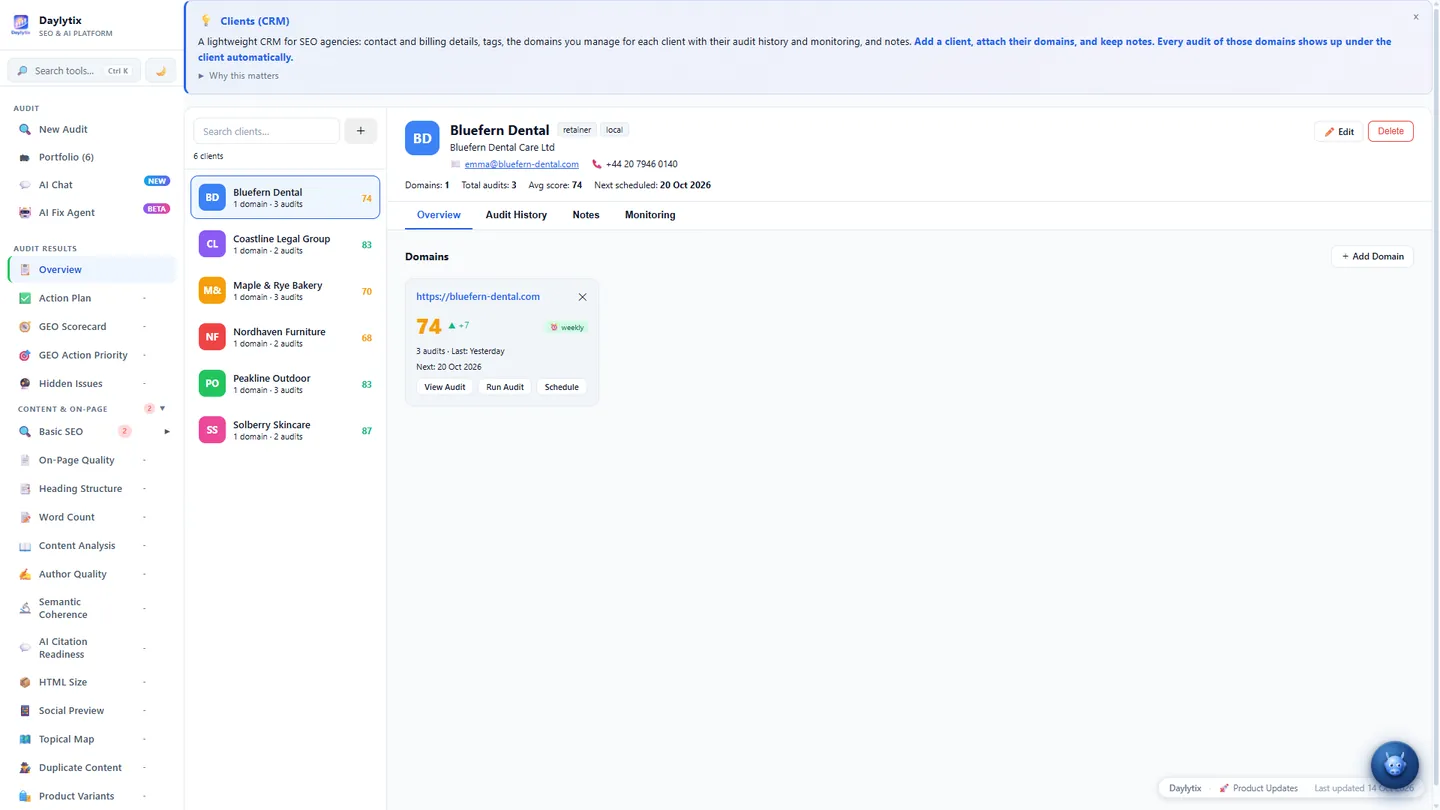Screen dimensions: 1440x810
Task: Click the Daylytix logo icon
Action: click(20, 26)
